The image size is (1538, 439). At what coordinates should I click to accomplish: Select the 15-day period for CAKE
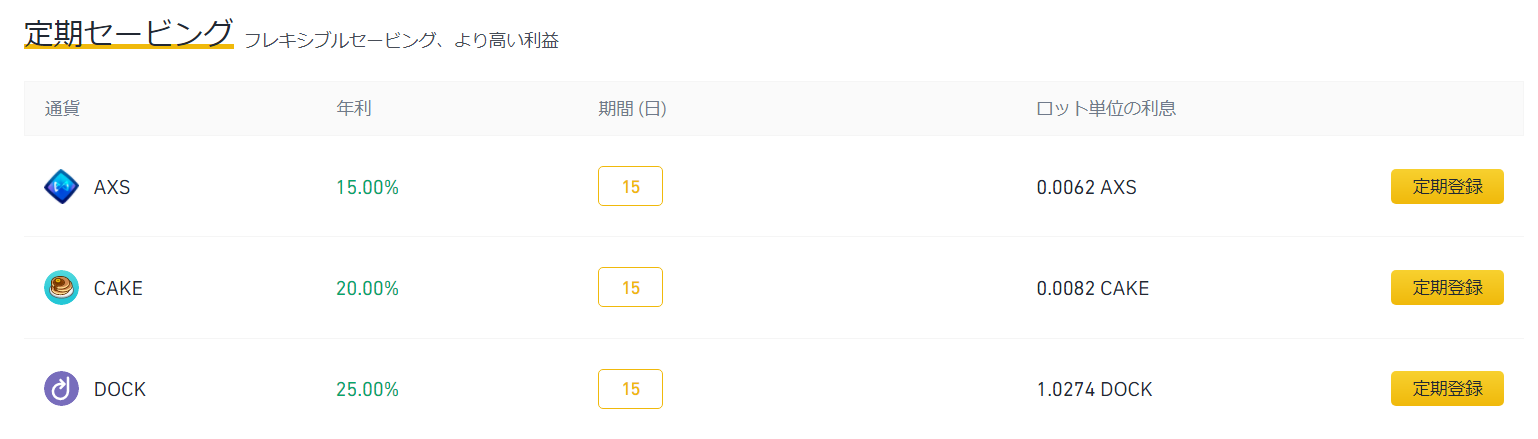pos(630,287)
